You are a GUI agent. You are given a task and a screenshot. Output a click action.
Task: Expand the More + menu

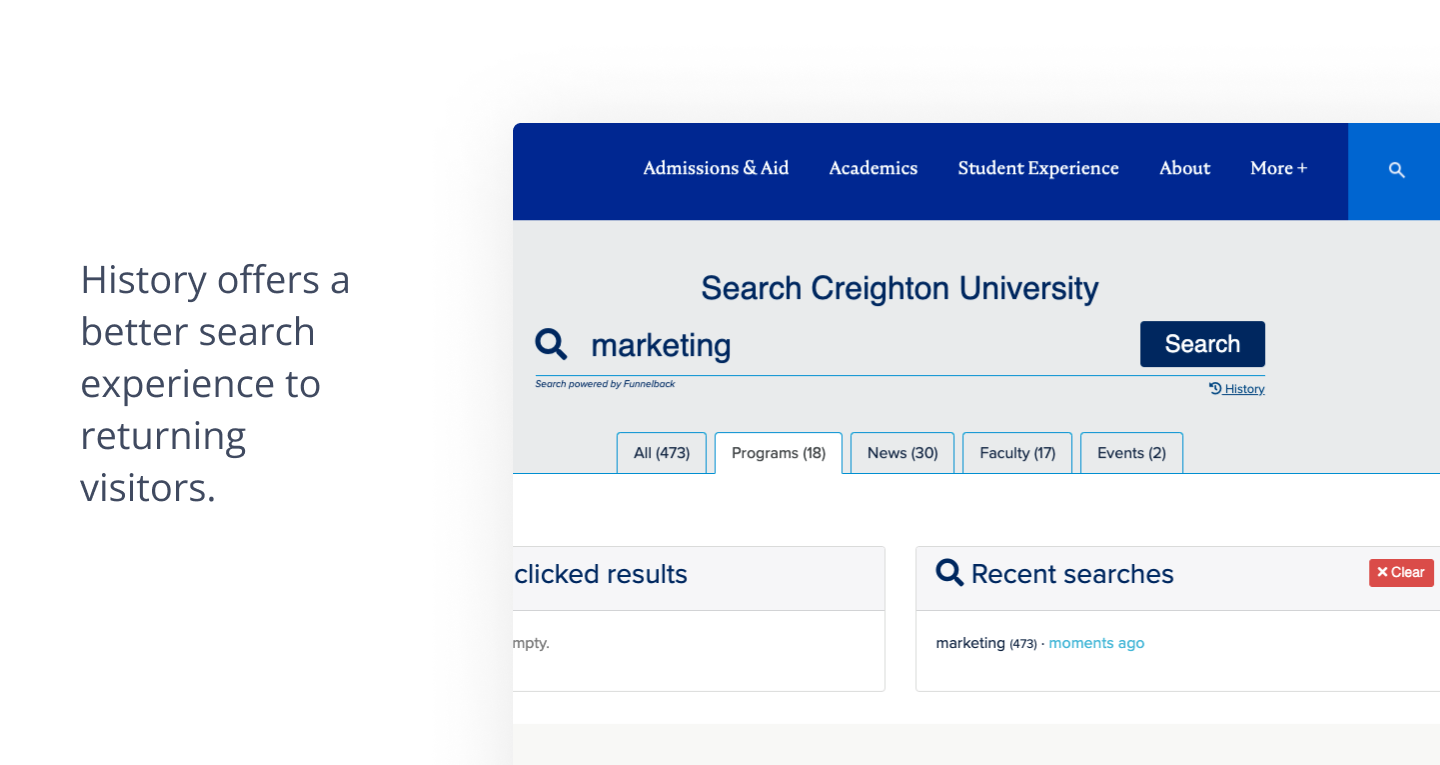pyautogui.click(x=1279, y=168)
